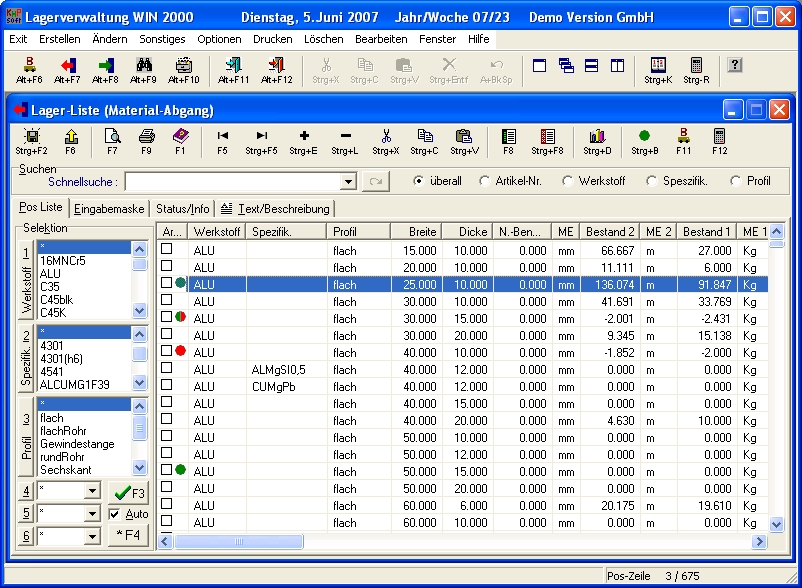
Task: Switch to the Status/Info tab
Action: (183, 209)
